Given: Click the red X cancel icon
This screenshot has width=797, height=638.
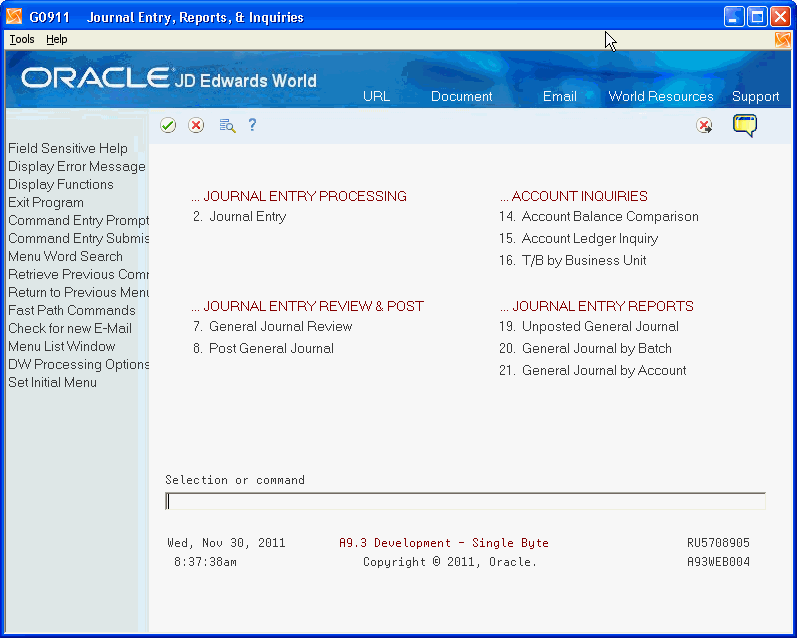Looking at the screenshot, I should click(196, 125).
